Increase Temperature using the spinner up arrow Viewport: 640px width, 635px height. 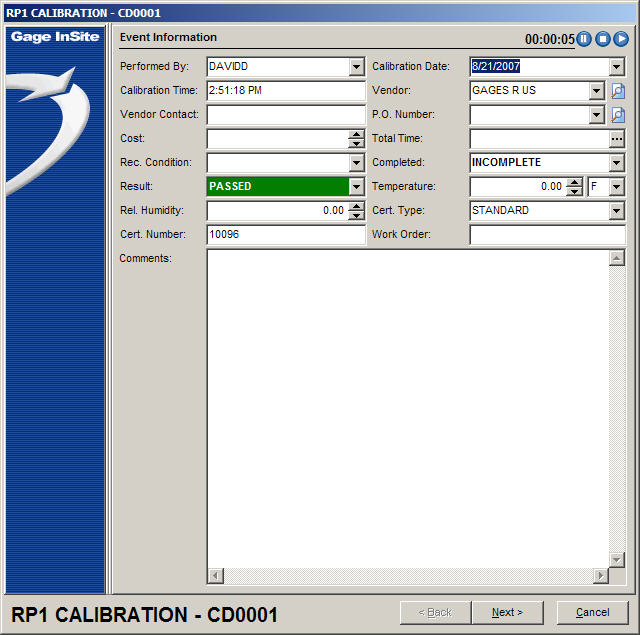click(x=574, y=182)
